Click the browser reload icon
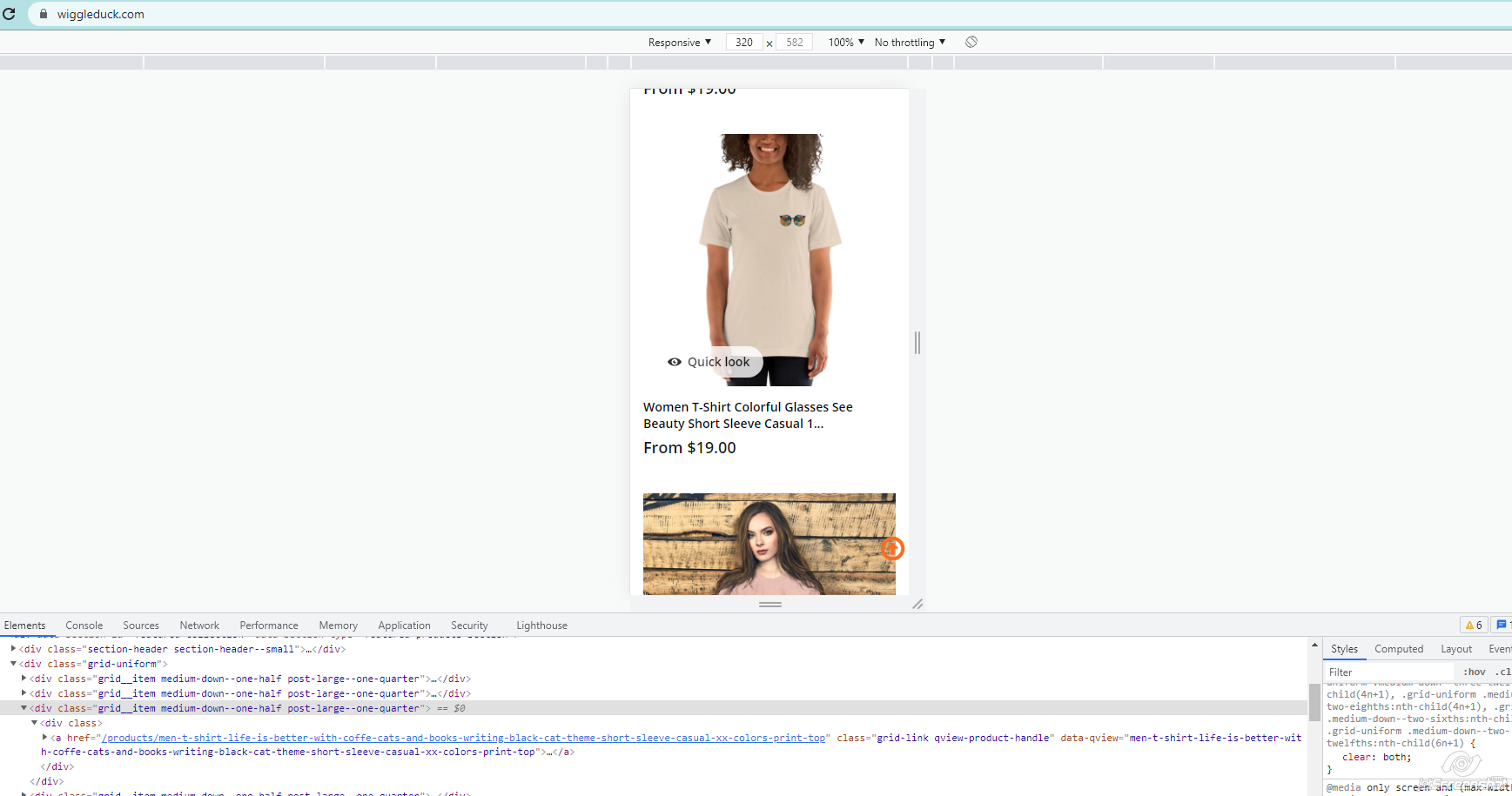This screenshot has width=1512, height=796. point(9,14)
